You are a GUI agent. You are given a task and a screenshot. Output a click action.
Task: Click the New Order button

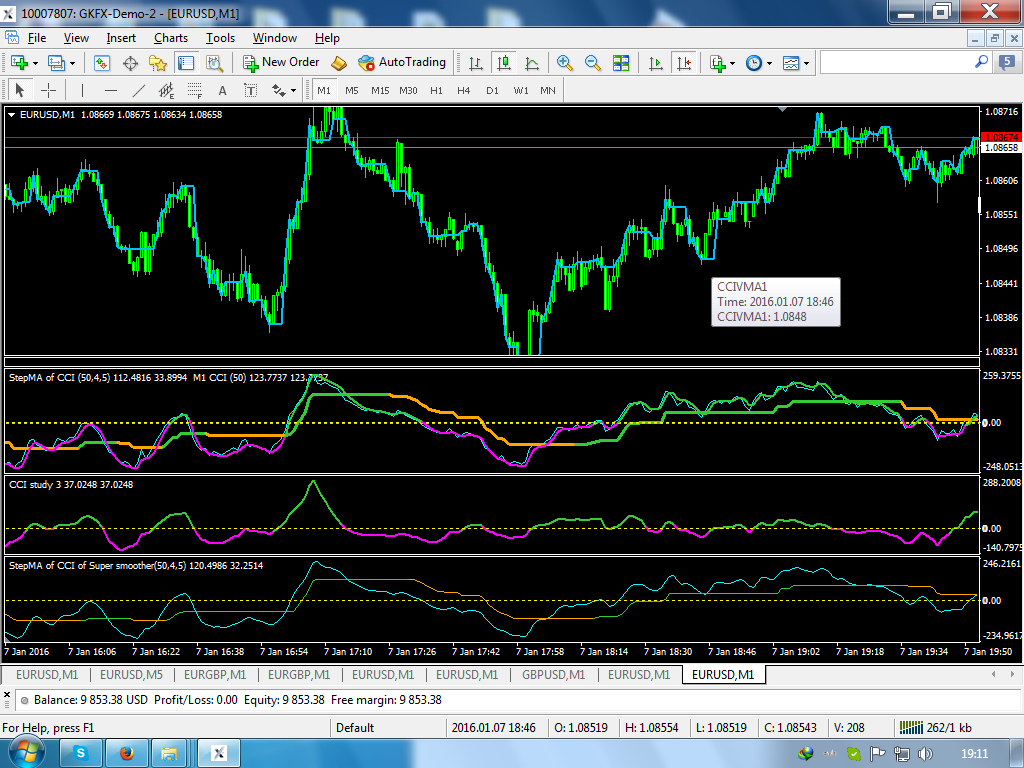tap(281, 62)
